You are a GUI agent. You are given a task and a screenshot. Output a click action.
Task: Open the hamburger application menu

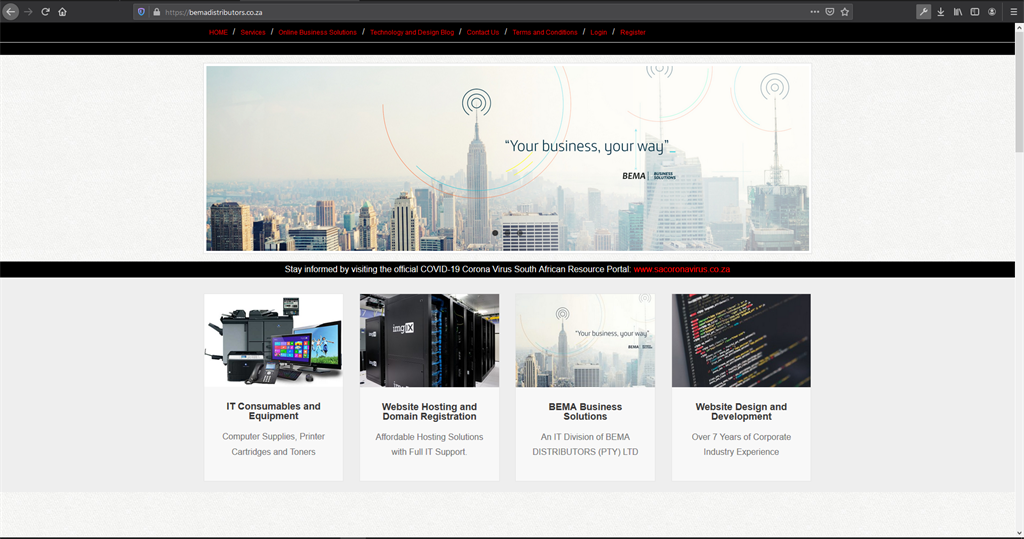pyautogui.click(x=1013, y=12)
